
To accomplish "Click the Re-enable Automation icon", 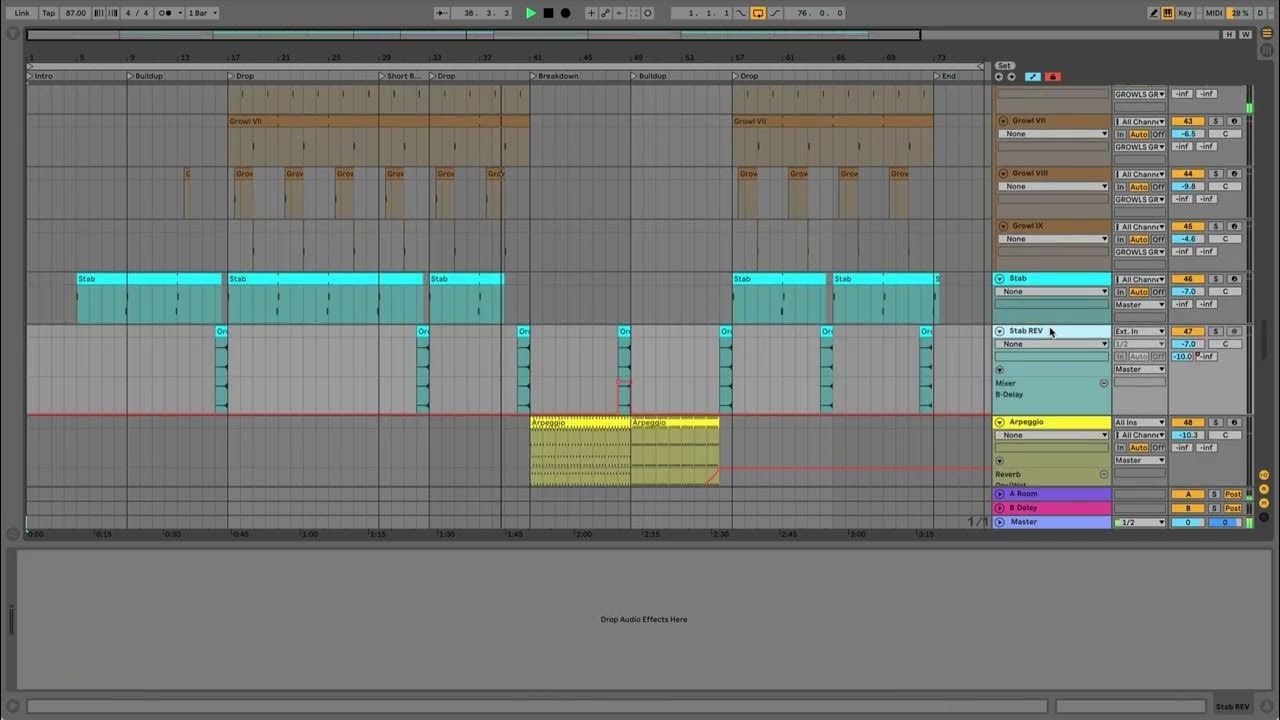I will (x=619, y=13).
